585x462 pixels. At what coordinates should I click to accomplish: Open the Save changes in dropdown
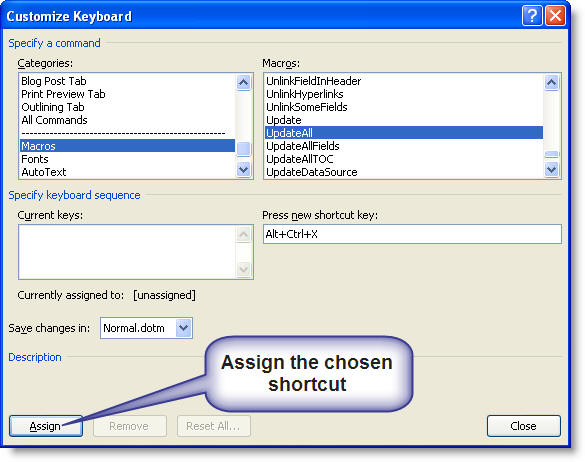pyautogui.click(x=183, y=328)
